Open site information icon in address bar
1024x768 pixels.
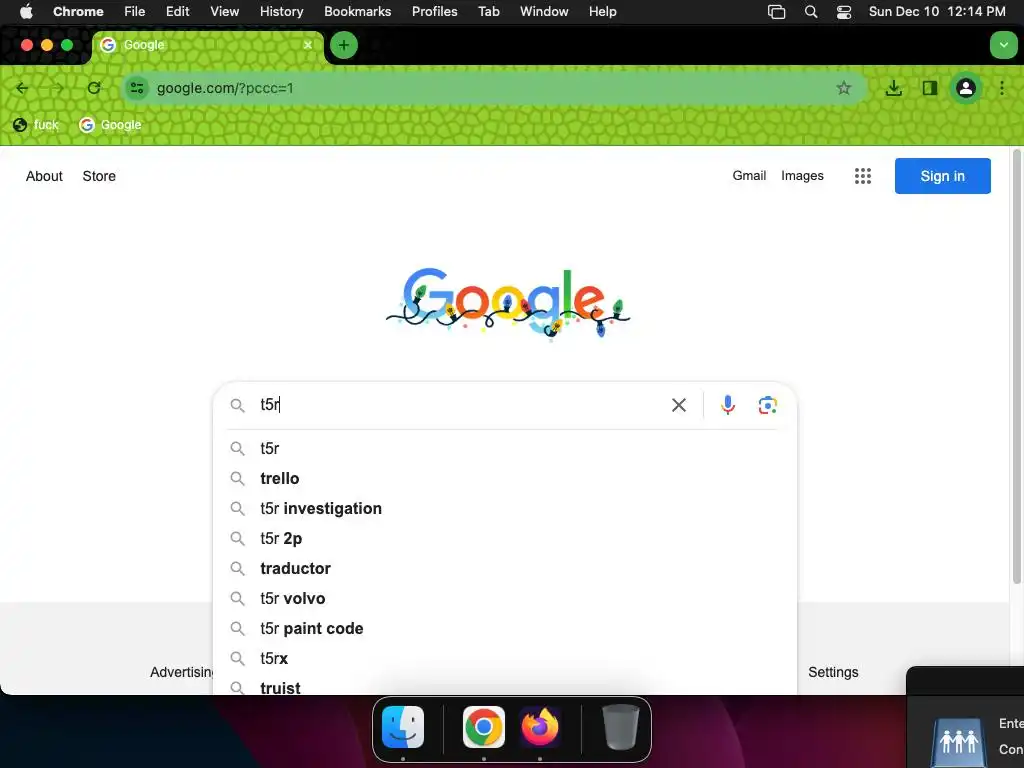(136, 88)
